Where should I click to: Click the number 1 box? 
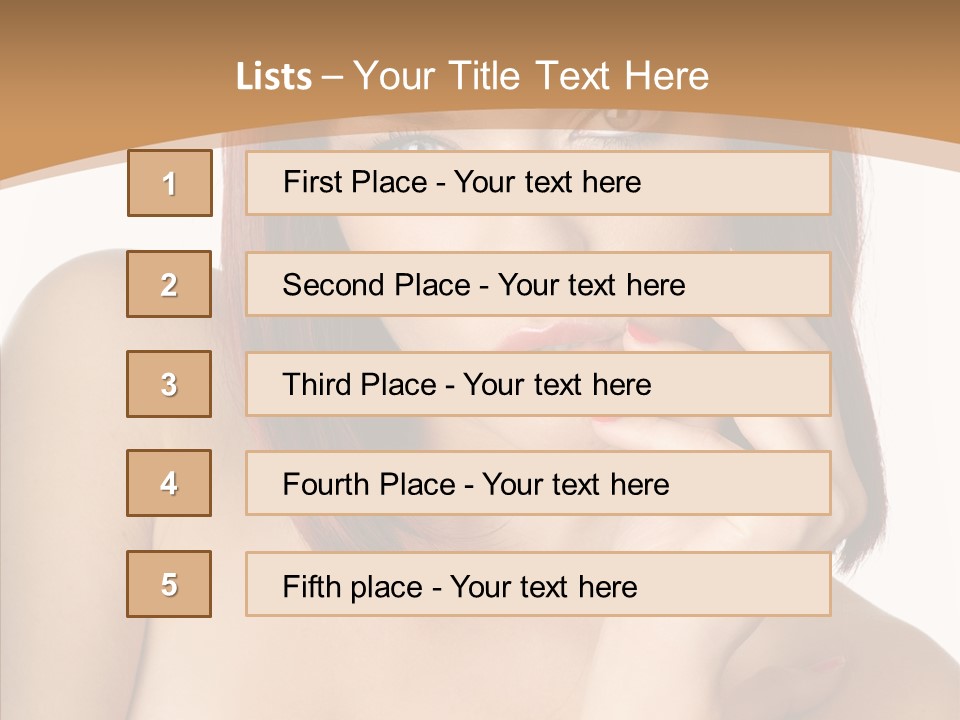[x=169, y=183]
